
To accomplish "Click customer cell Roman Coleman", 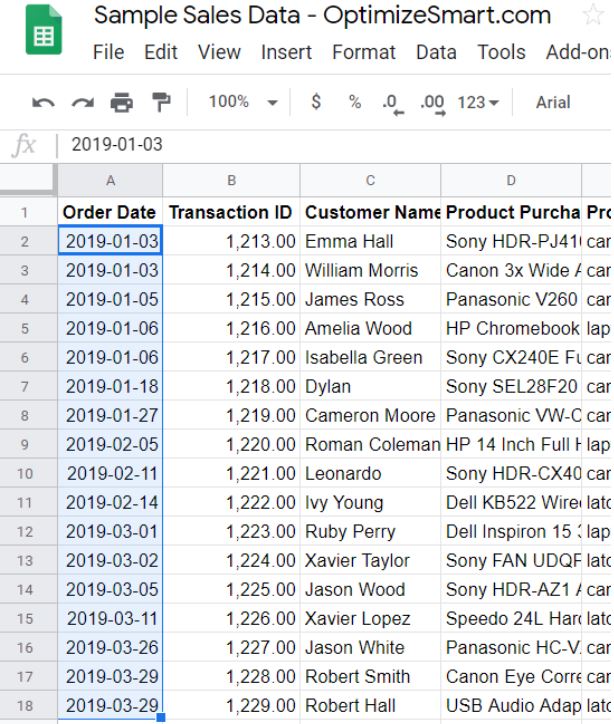I will point(370,445).
